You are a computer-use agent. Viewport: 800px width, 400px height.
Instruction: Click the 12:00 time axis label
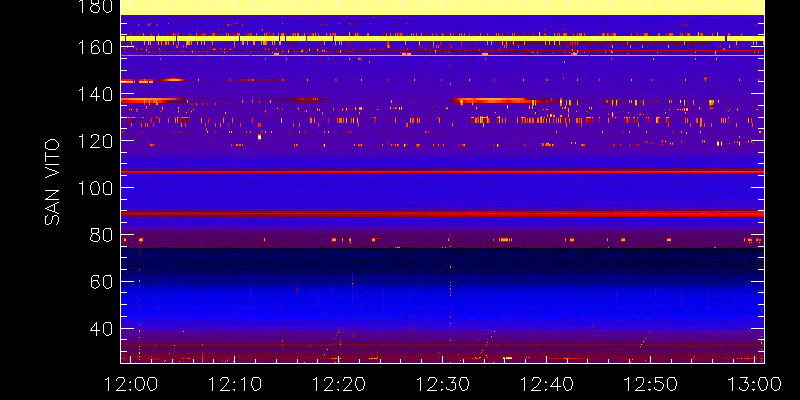131,384
